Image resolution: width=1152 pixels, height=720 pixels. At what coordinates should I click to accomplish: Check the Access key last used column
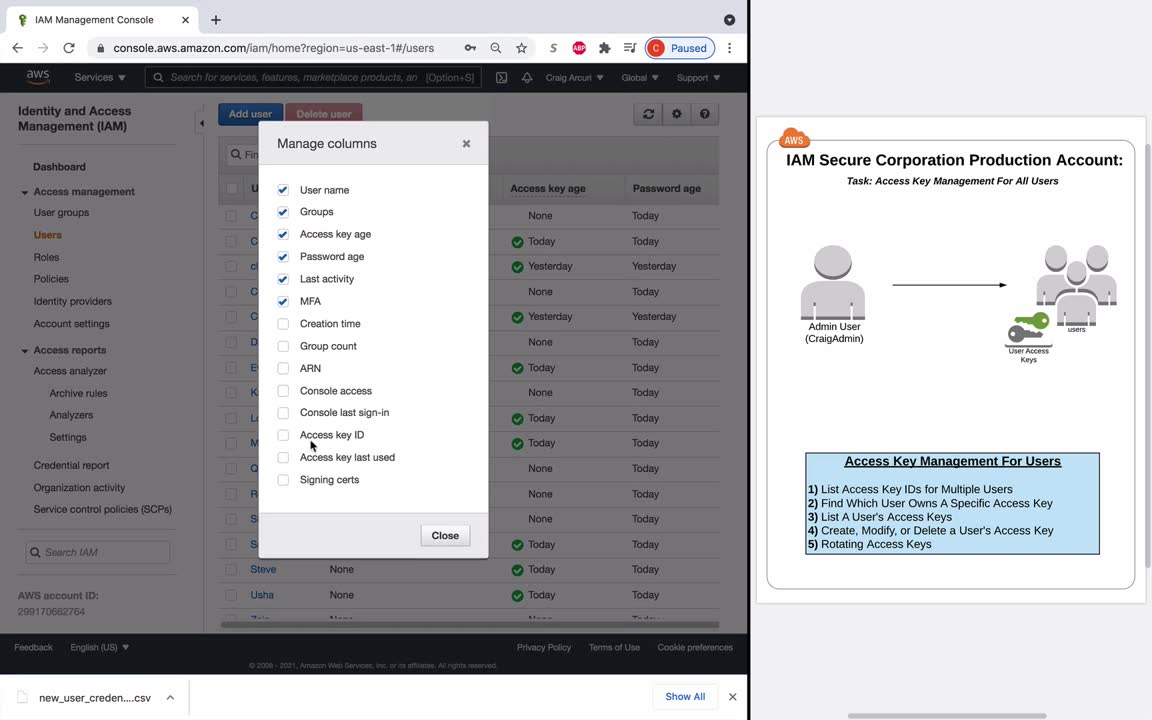coord(283,458)
